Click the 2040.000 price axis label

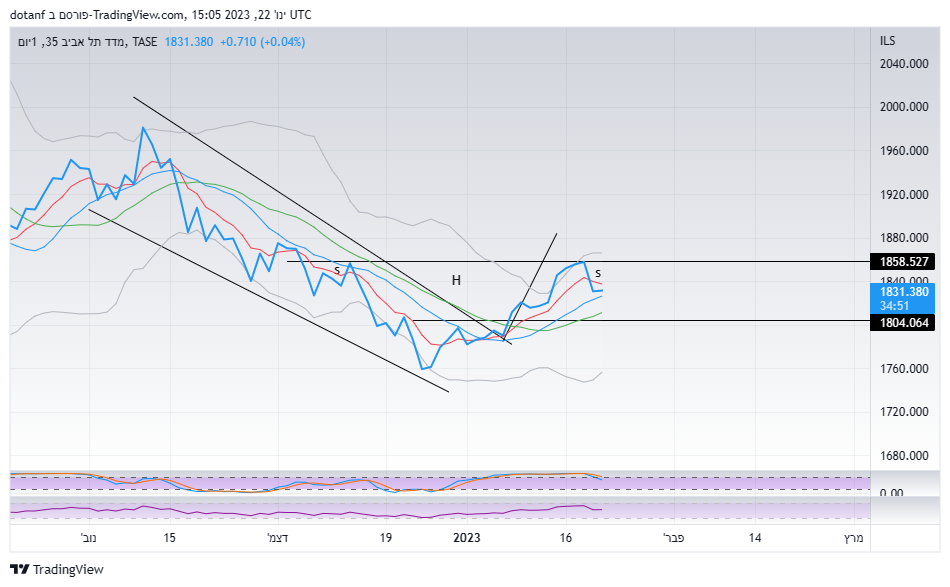coord(904,64)
